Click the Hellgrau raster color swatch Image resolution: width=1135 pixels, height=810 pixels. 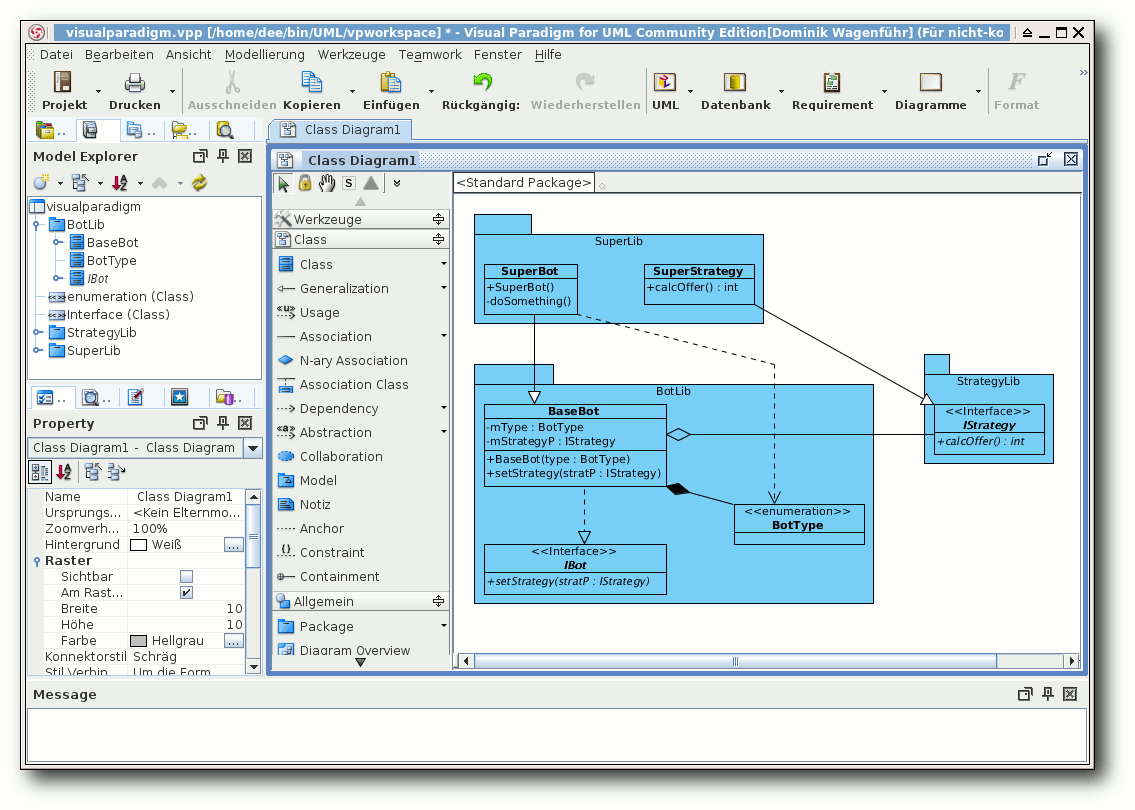coord(138,641)
